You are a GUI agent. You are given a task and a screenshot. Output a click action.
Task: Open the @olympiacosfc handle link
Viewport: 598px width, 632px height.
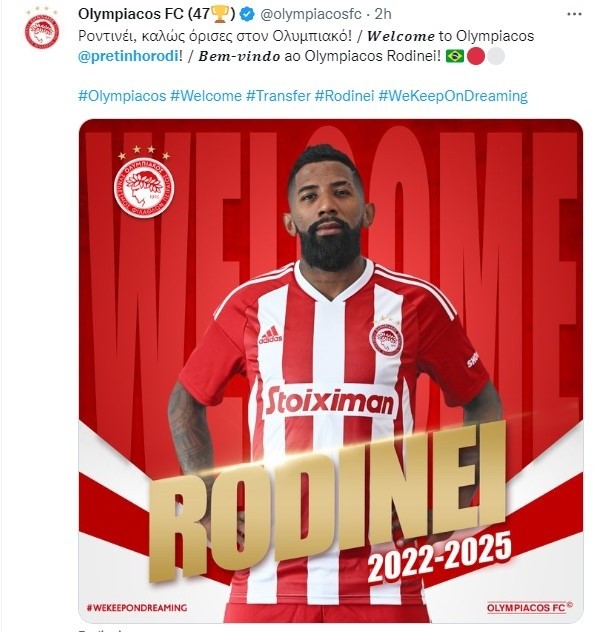(x=311, y=14)
